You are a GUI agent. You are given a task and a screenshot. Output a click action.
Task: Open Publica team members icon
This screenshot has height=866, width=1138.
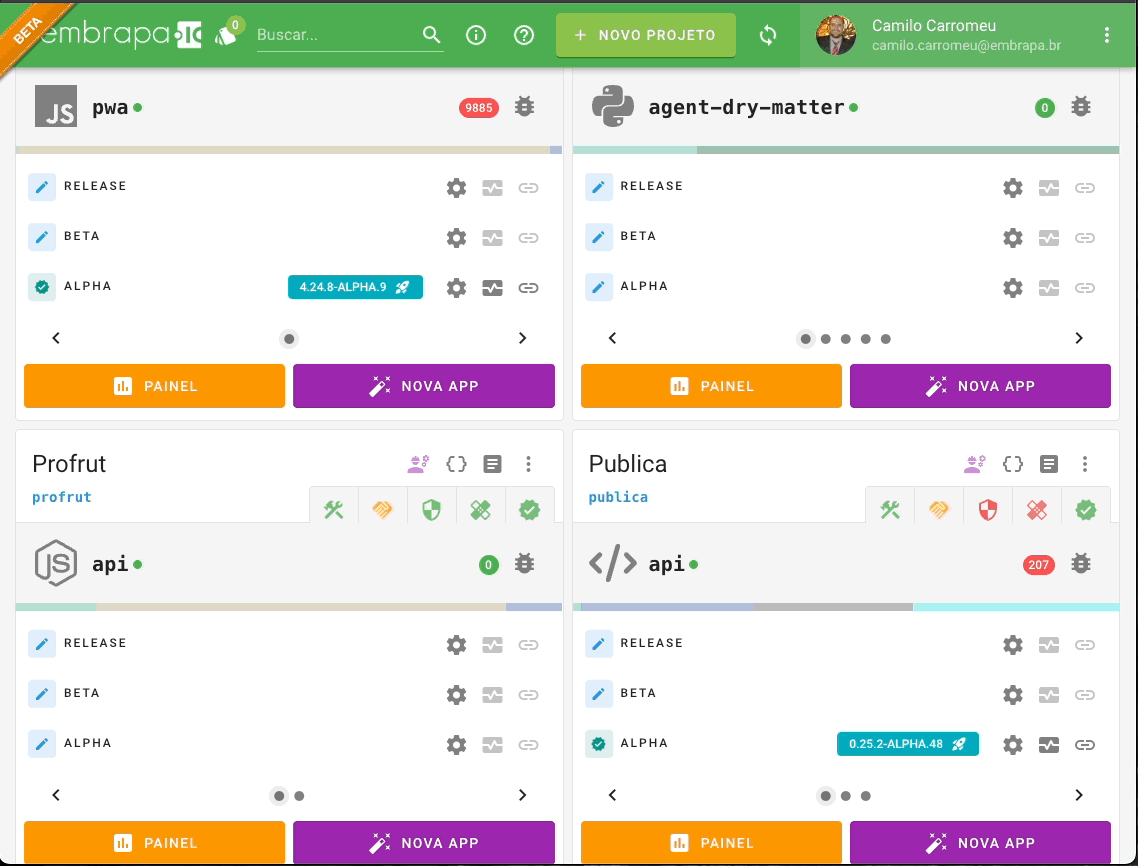975,464
